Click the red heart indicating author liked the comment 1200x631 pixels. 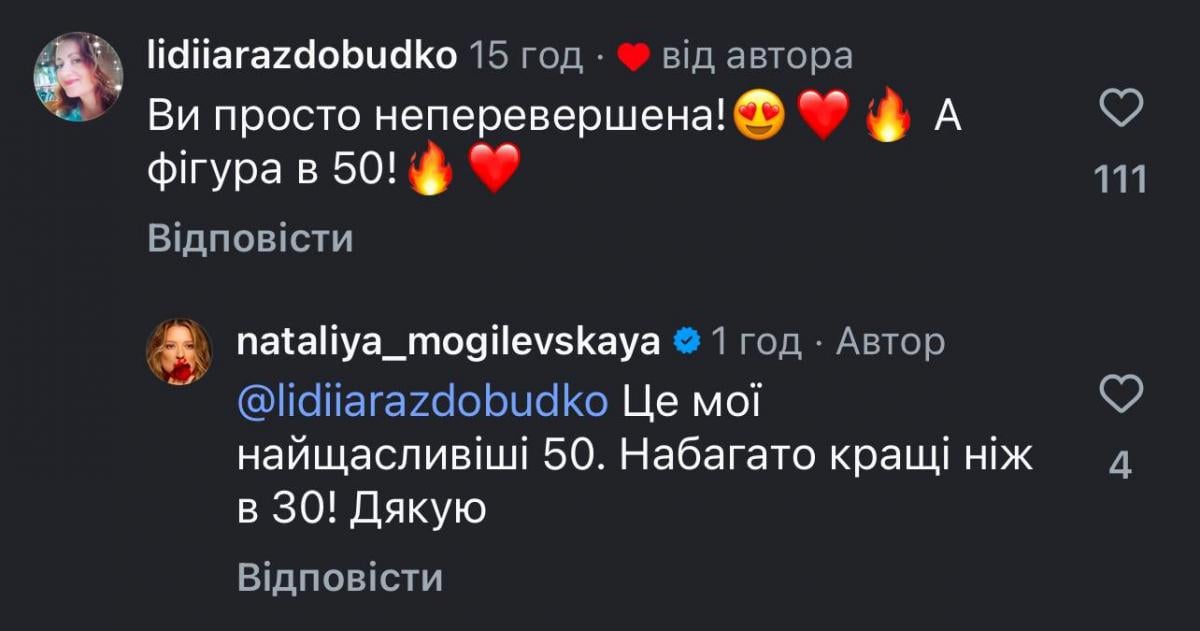634,57
